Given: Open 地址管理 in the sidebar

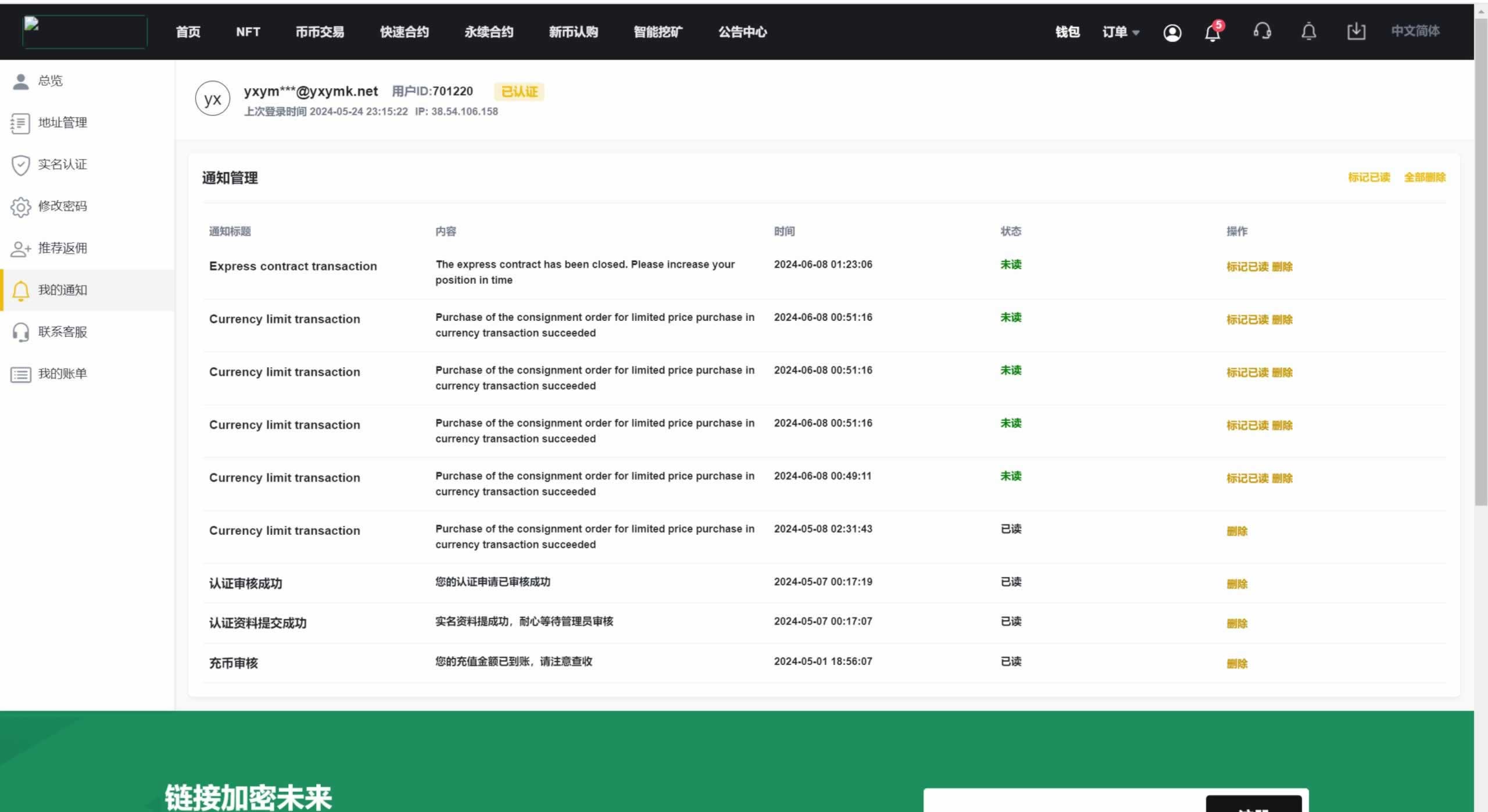Looking at the screenshot, I should (x=62, y=123).
